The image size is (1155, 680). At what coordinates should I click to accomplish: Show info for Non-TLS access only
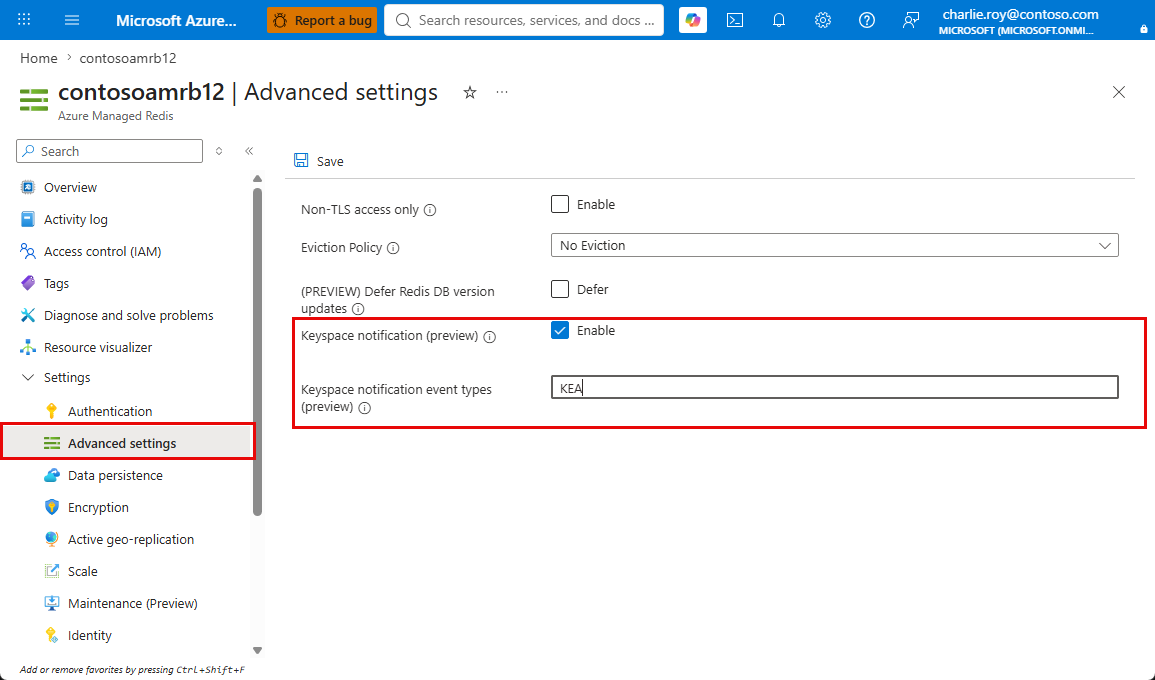click(x=430, y=210)
